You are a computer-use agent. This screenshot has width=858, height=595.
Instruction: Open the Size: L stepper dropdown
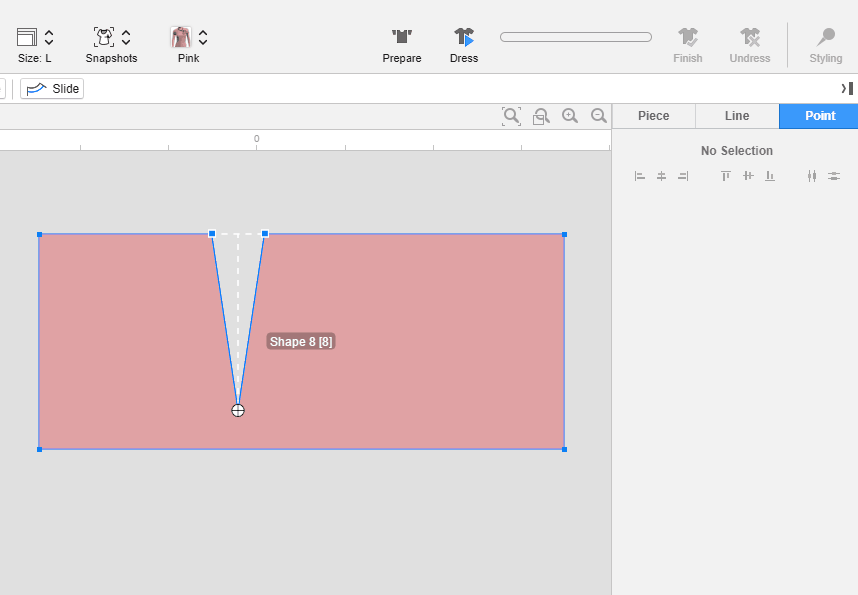(49, 38)
